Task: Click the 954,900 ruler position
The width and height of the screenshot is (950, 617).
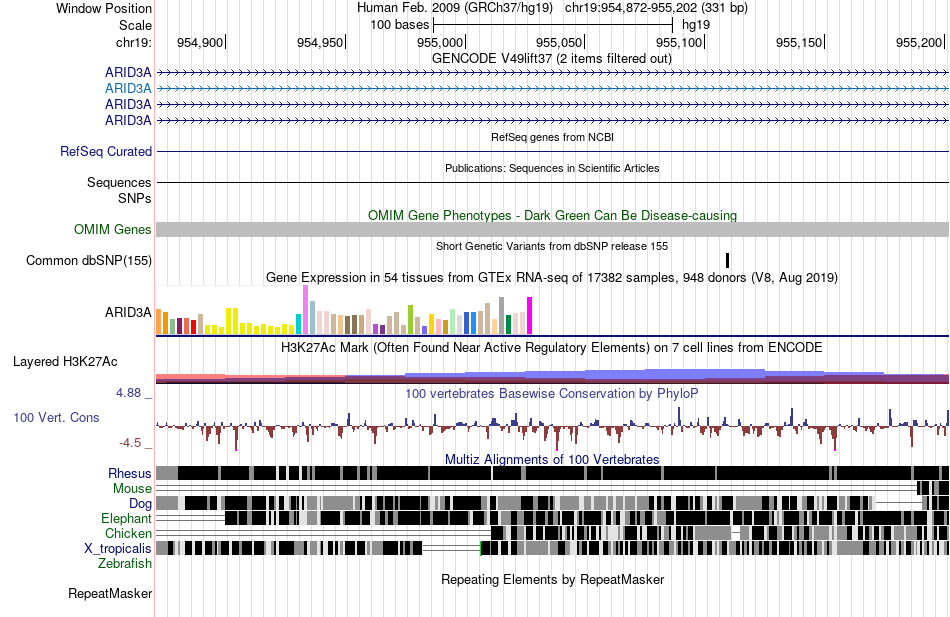Action: [200, 42]
